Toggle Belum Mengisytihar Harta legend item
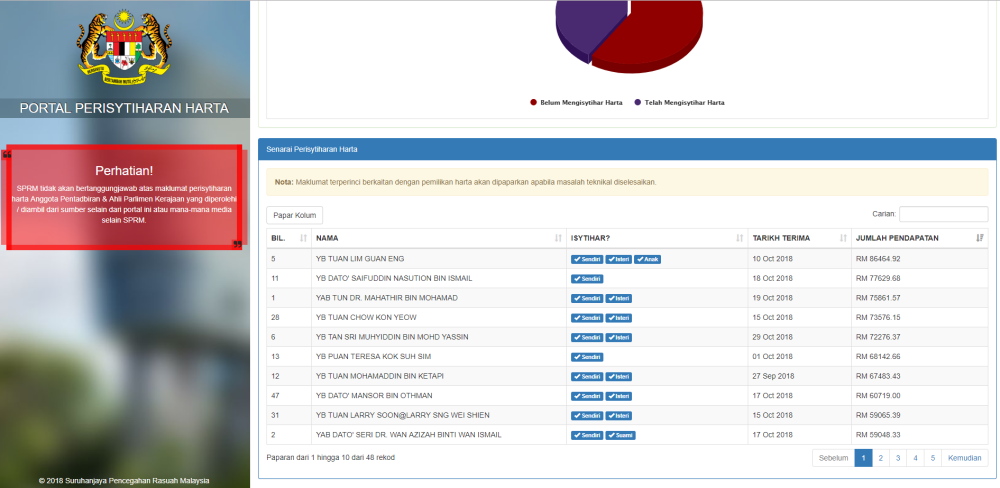1000x488 pixels. pos(576,102)
